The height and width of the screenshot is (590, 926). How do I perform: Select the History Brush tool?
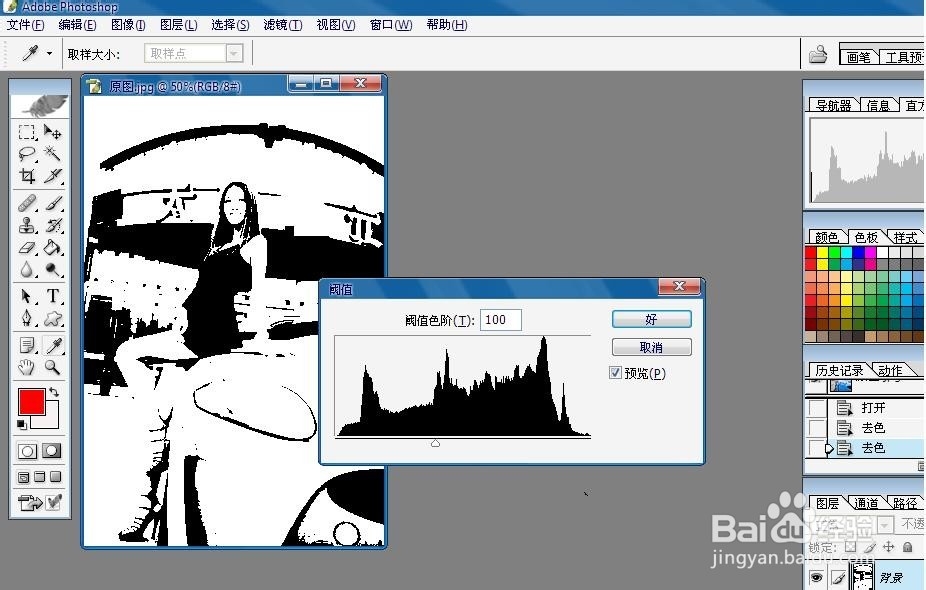[x=53, y=225]
